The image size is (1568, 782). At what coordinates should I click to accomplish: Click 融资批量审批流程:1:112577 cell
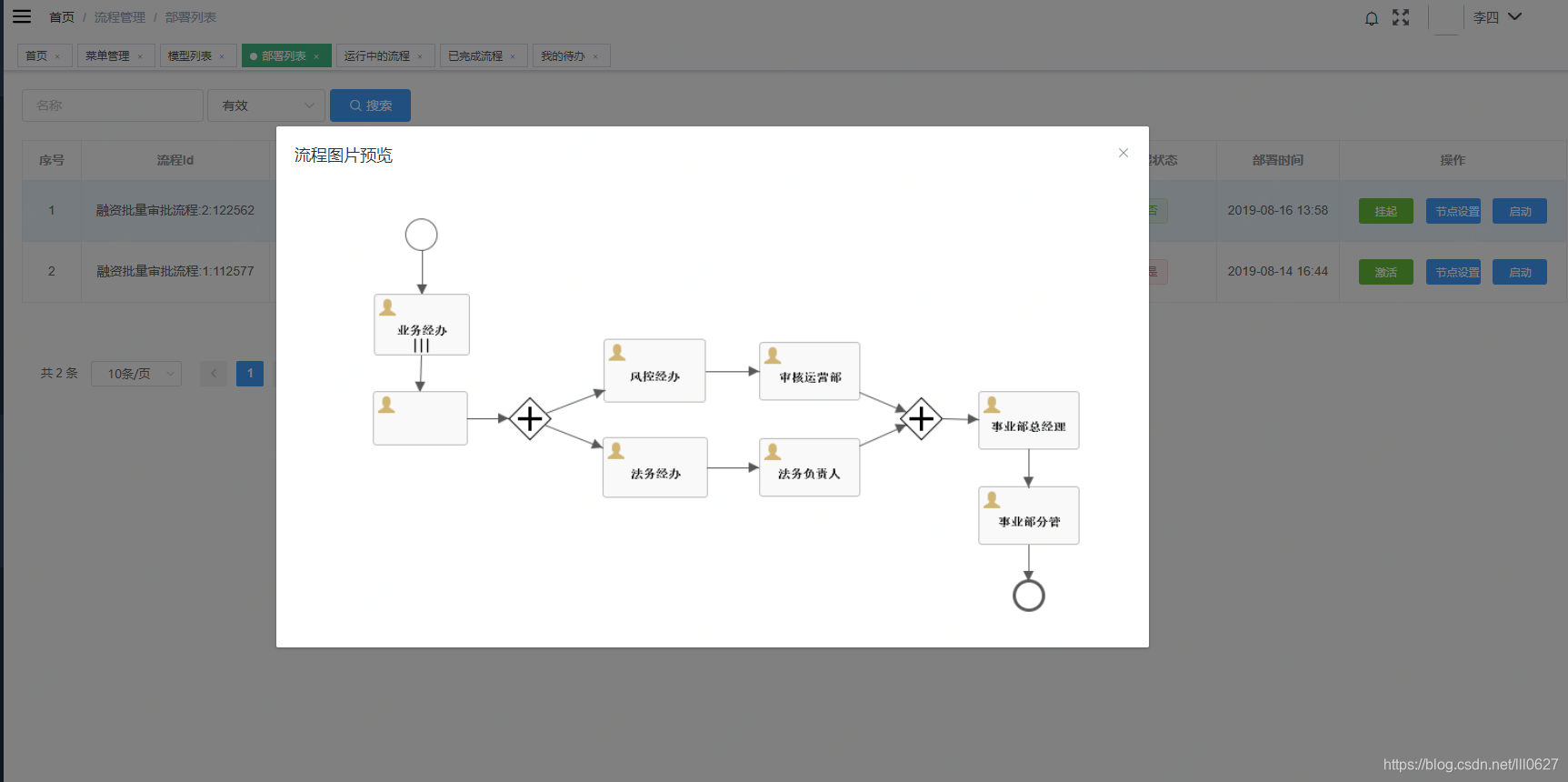click(x=175, y=271)
